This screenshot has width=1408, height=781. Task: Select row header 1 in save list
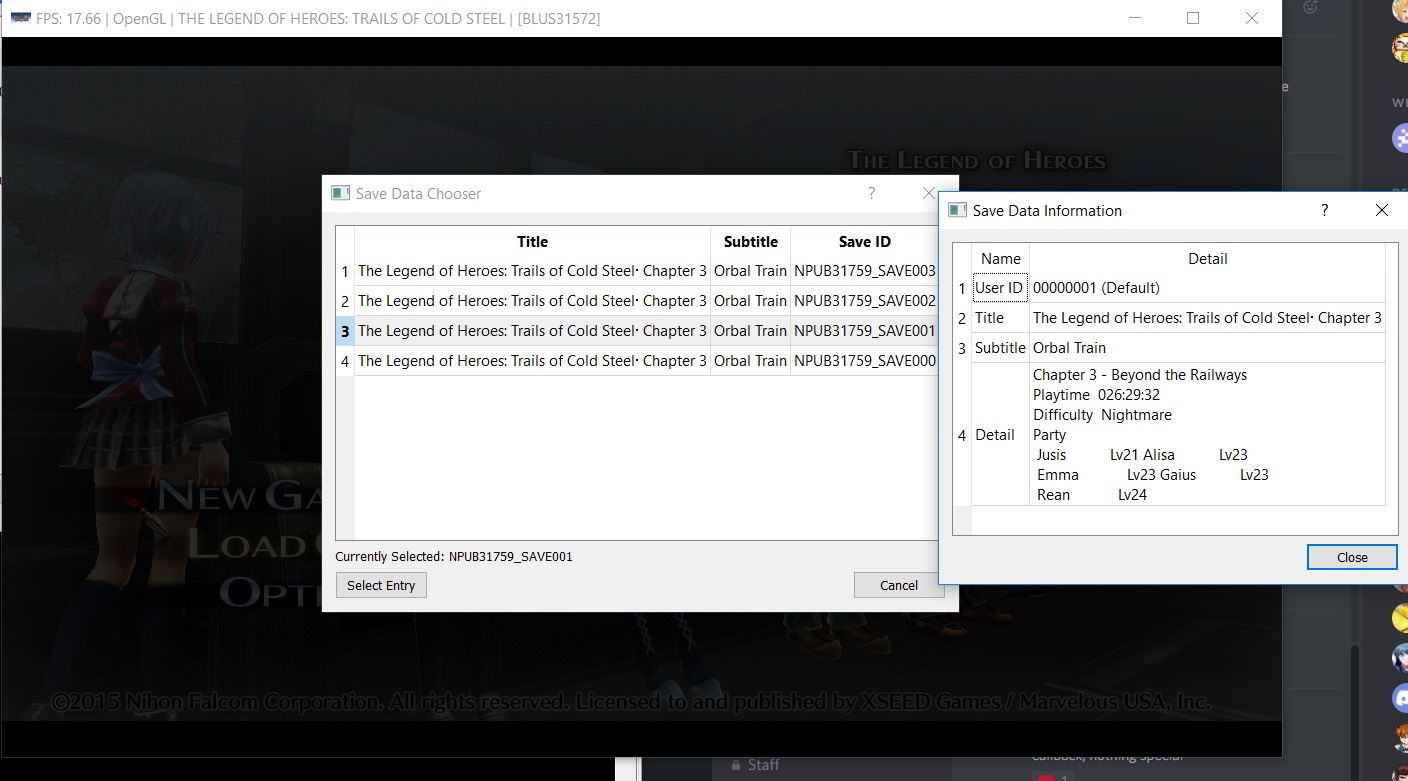pos(345,271)
